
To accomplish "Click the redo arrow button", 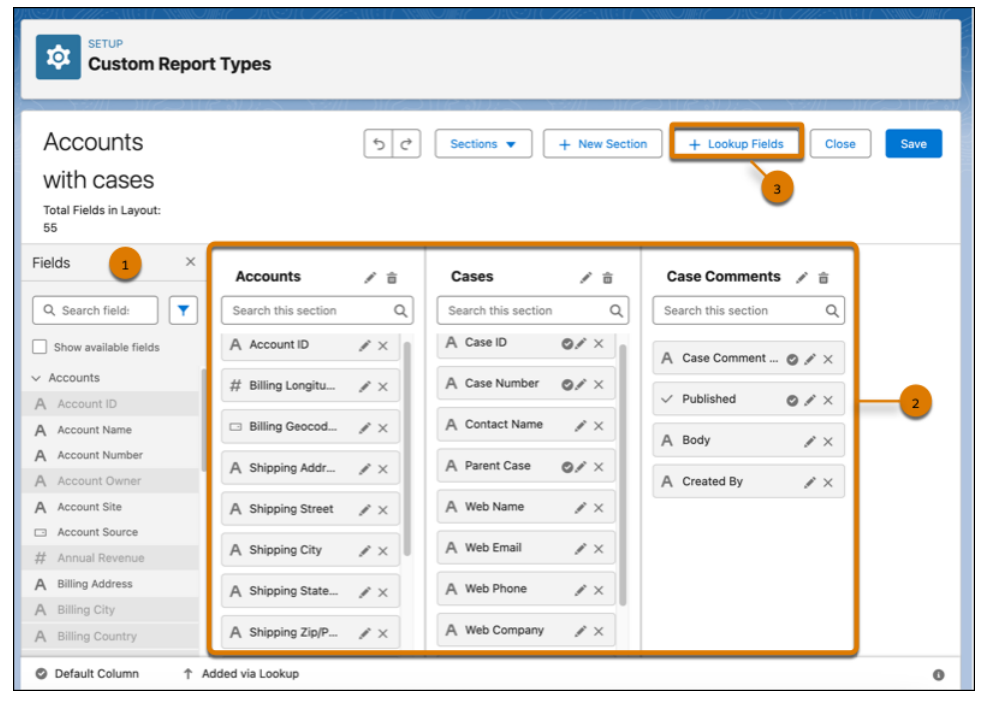I will pyautogui.click(x=406, y=144).
